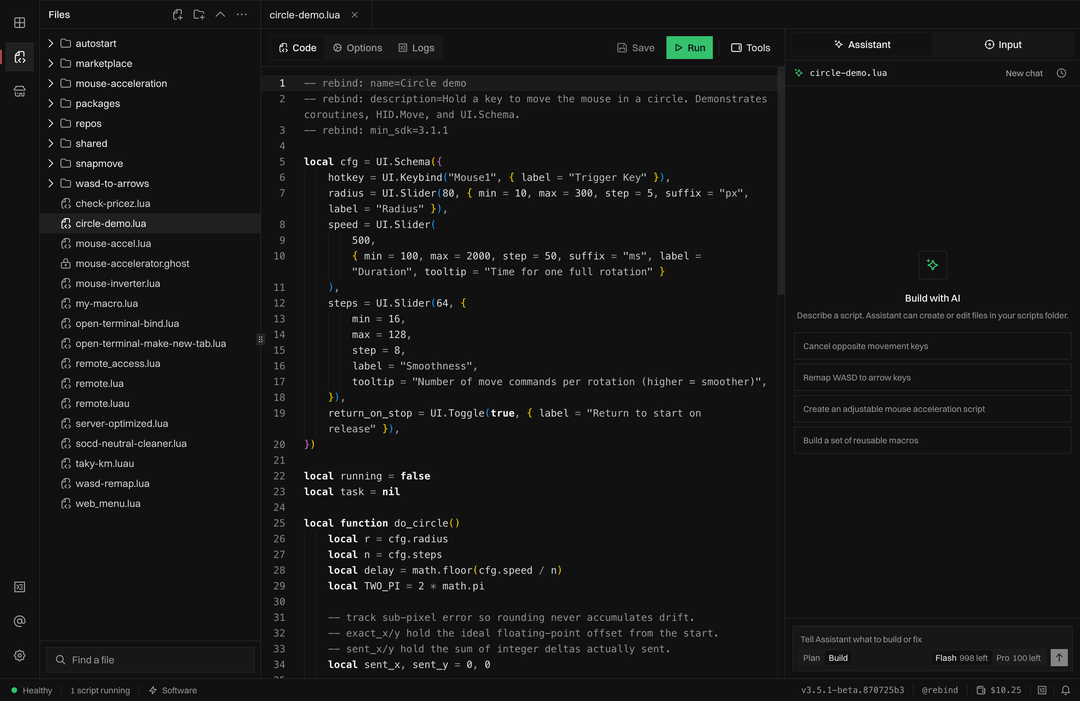Start a New chat with Assistant

1024,73
